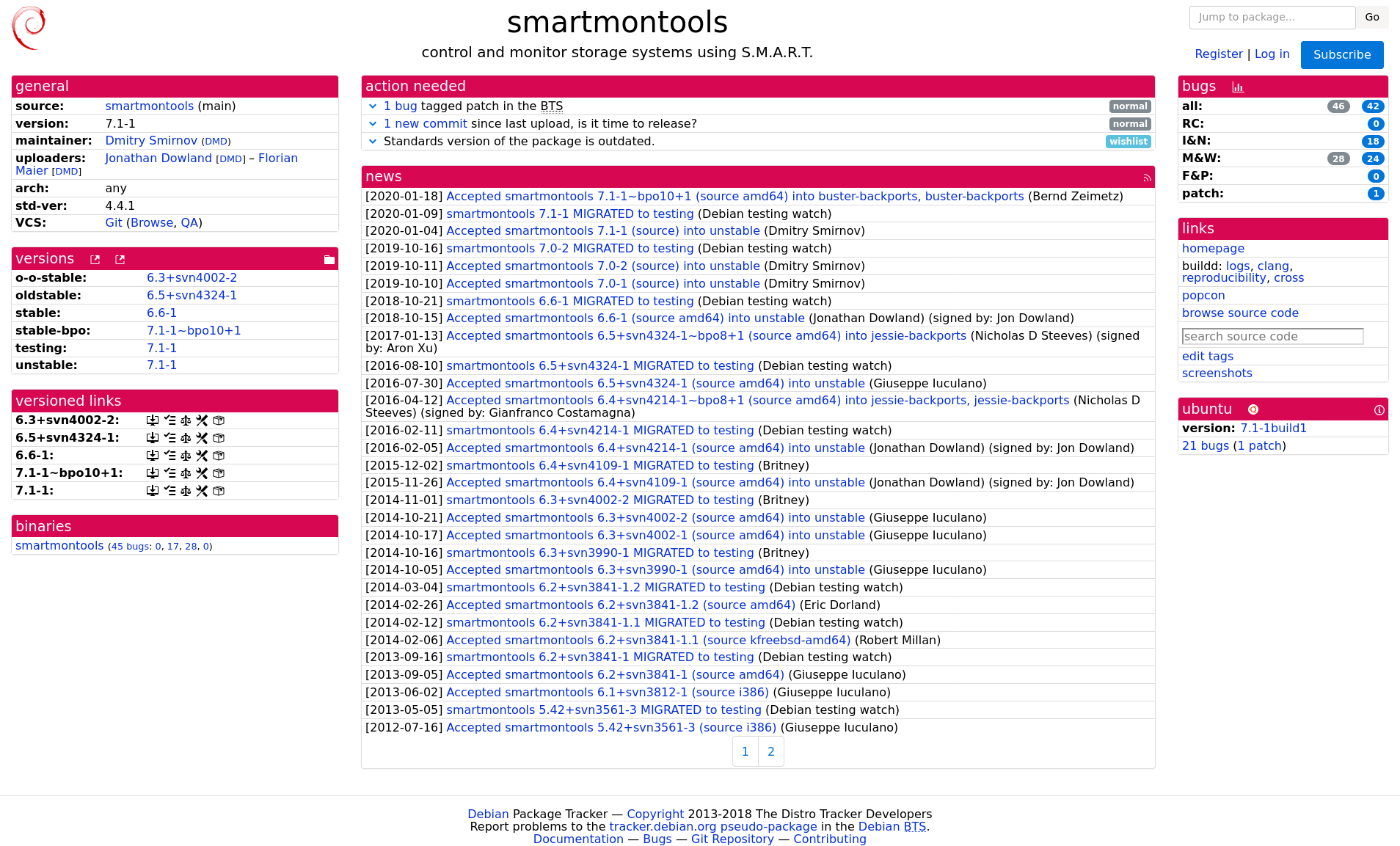The width and height of the screenshot is (1400, 846).
Task: Open the control package-box icon for 7.1-1
Action: tap(219, 491)
